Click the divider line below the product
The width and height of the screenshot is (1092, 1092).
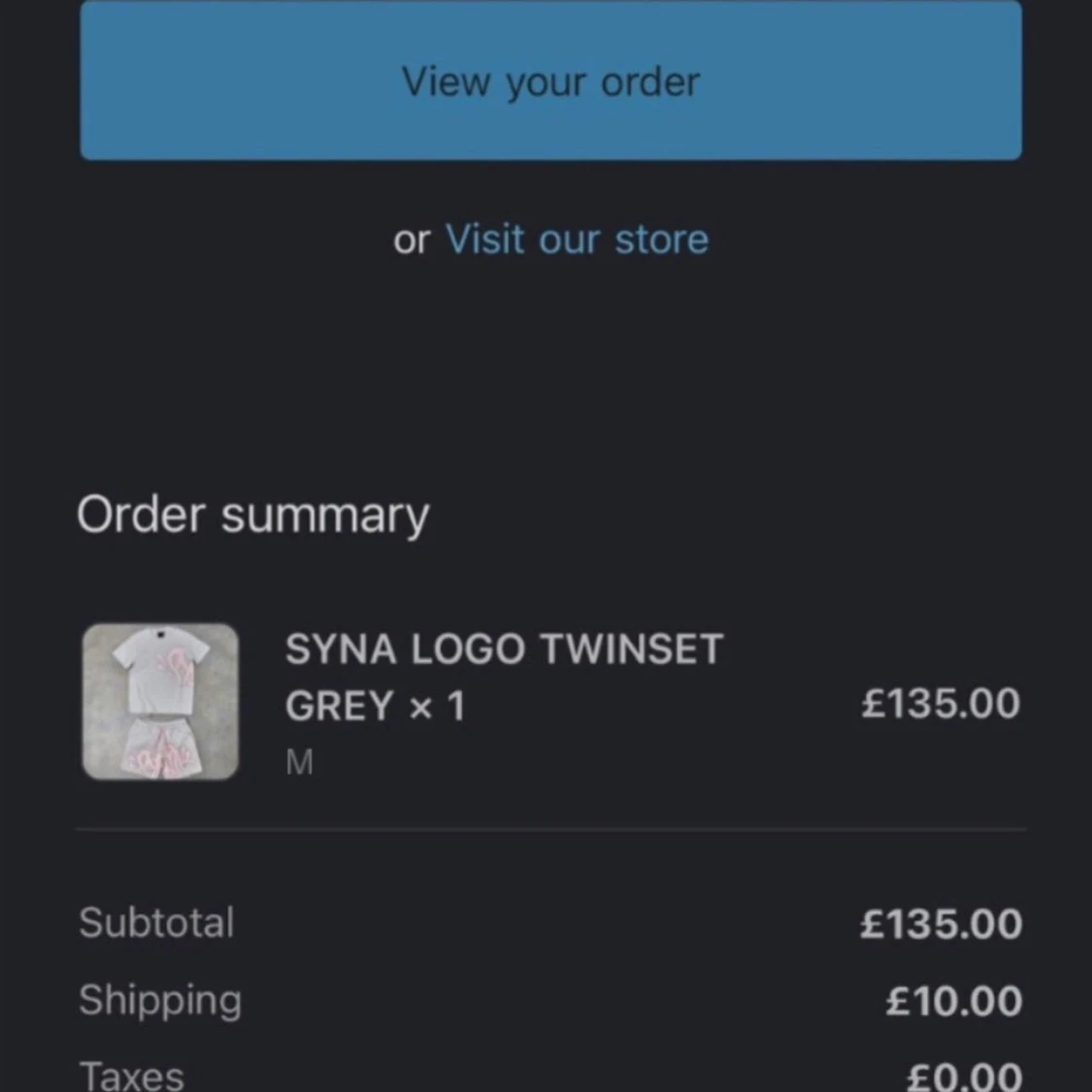[550, 830]
